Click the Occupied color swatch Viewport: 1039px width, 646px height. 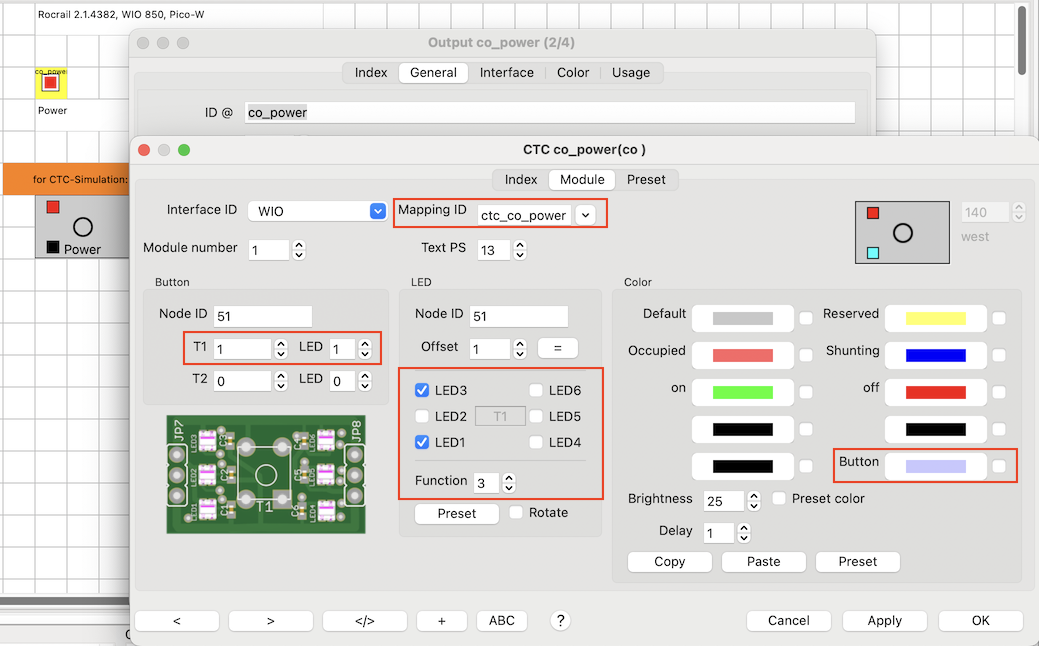tap(742, 355)
